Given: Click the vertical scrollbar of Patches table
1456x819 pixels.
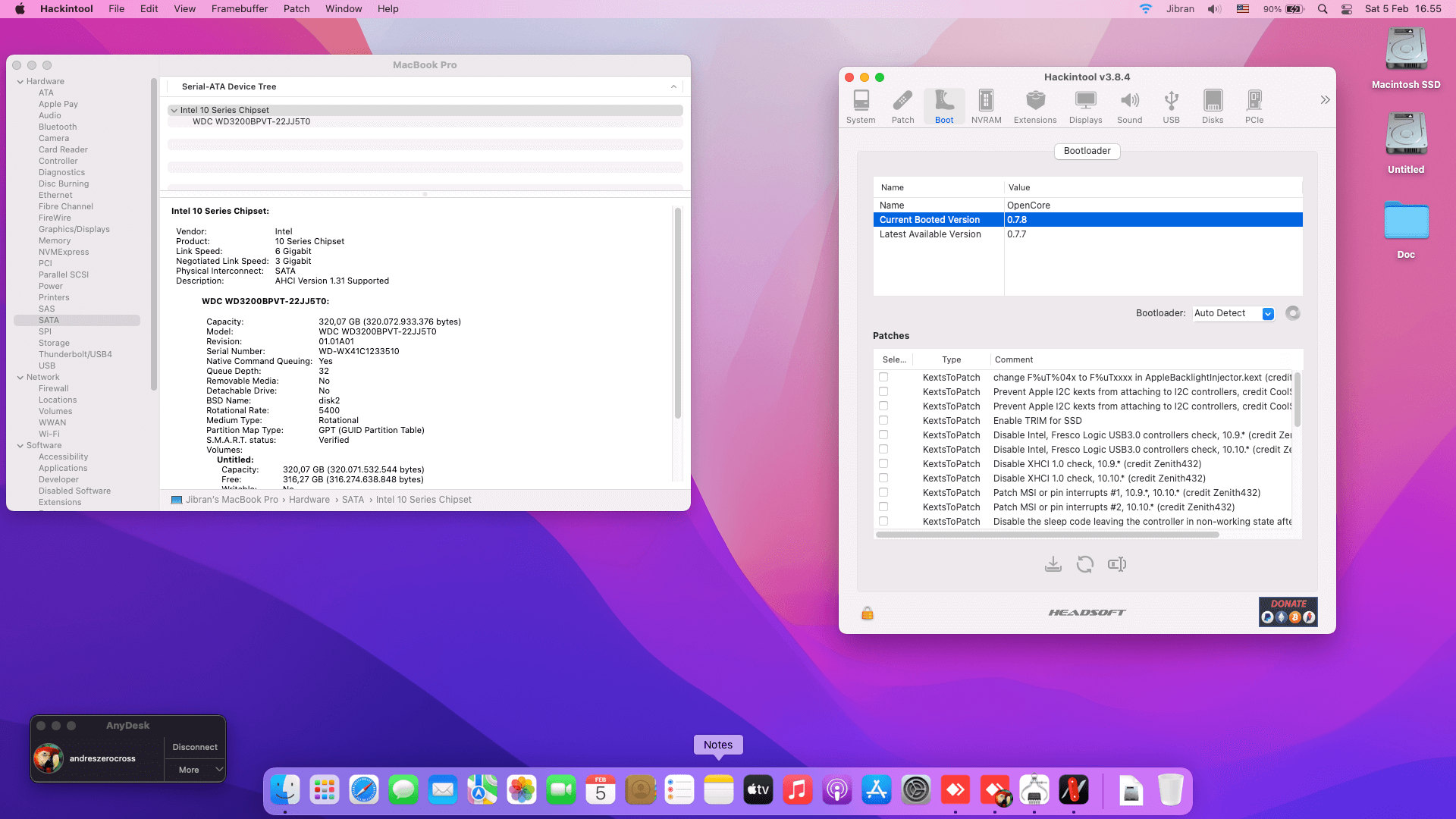Looking at the screenshot, I should coord(1297,400).
